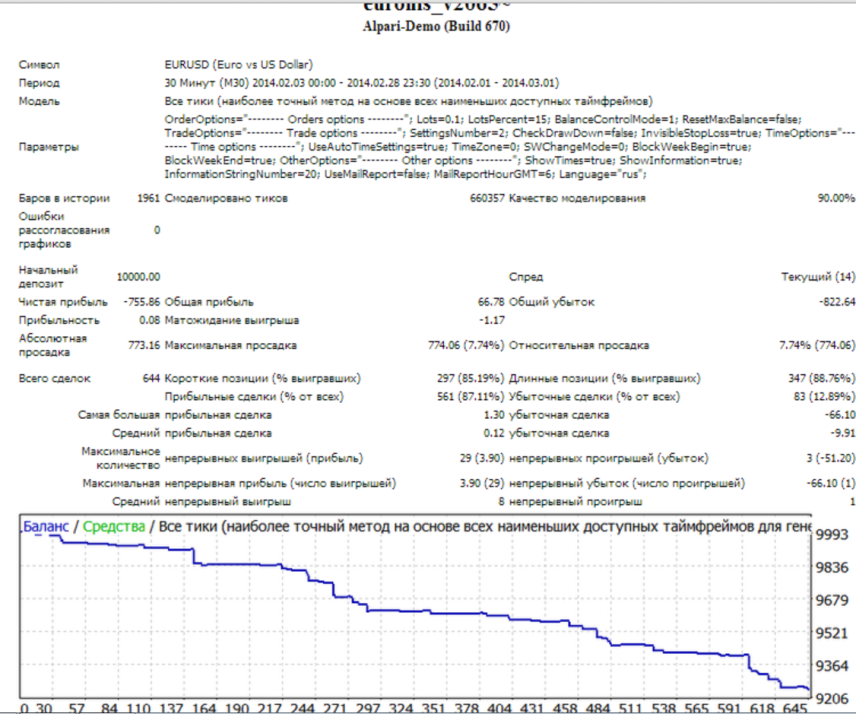The image size is (856, 714).
Task: Click the Параметры label
Action: tap(48, 147)
